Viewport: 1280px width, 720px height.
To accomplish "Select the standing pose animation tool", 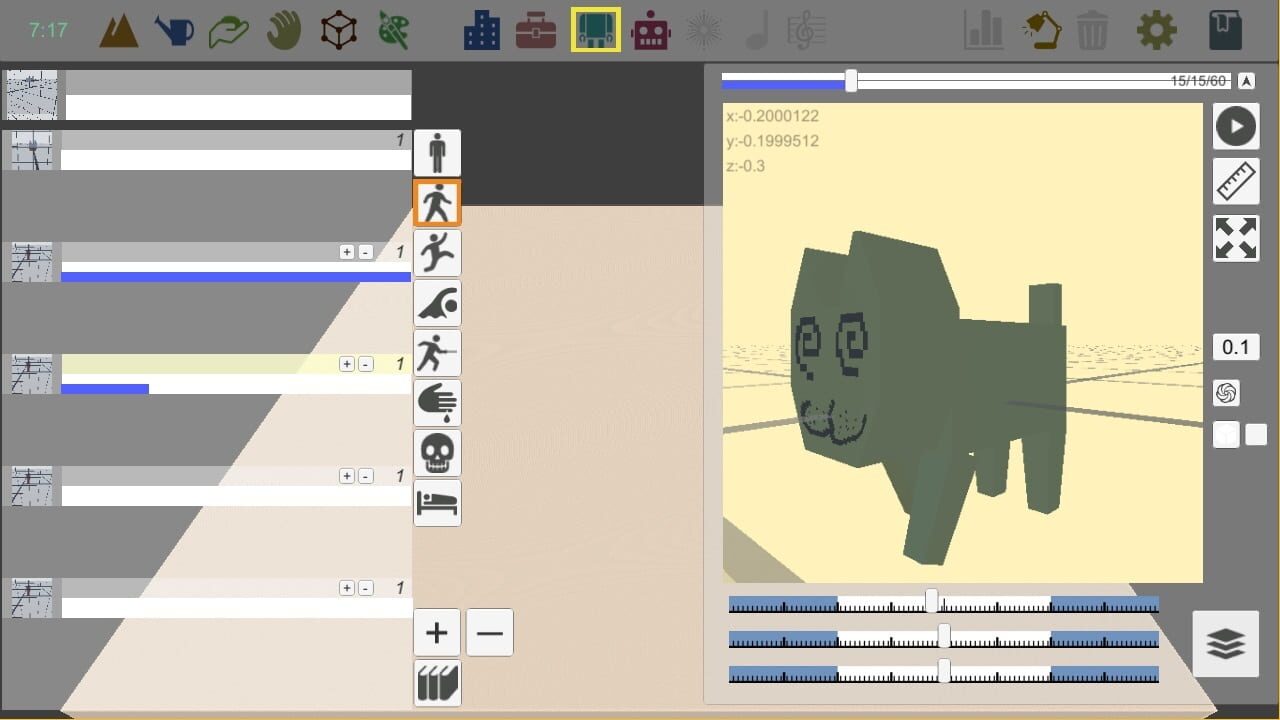I will pos(437,152).
